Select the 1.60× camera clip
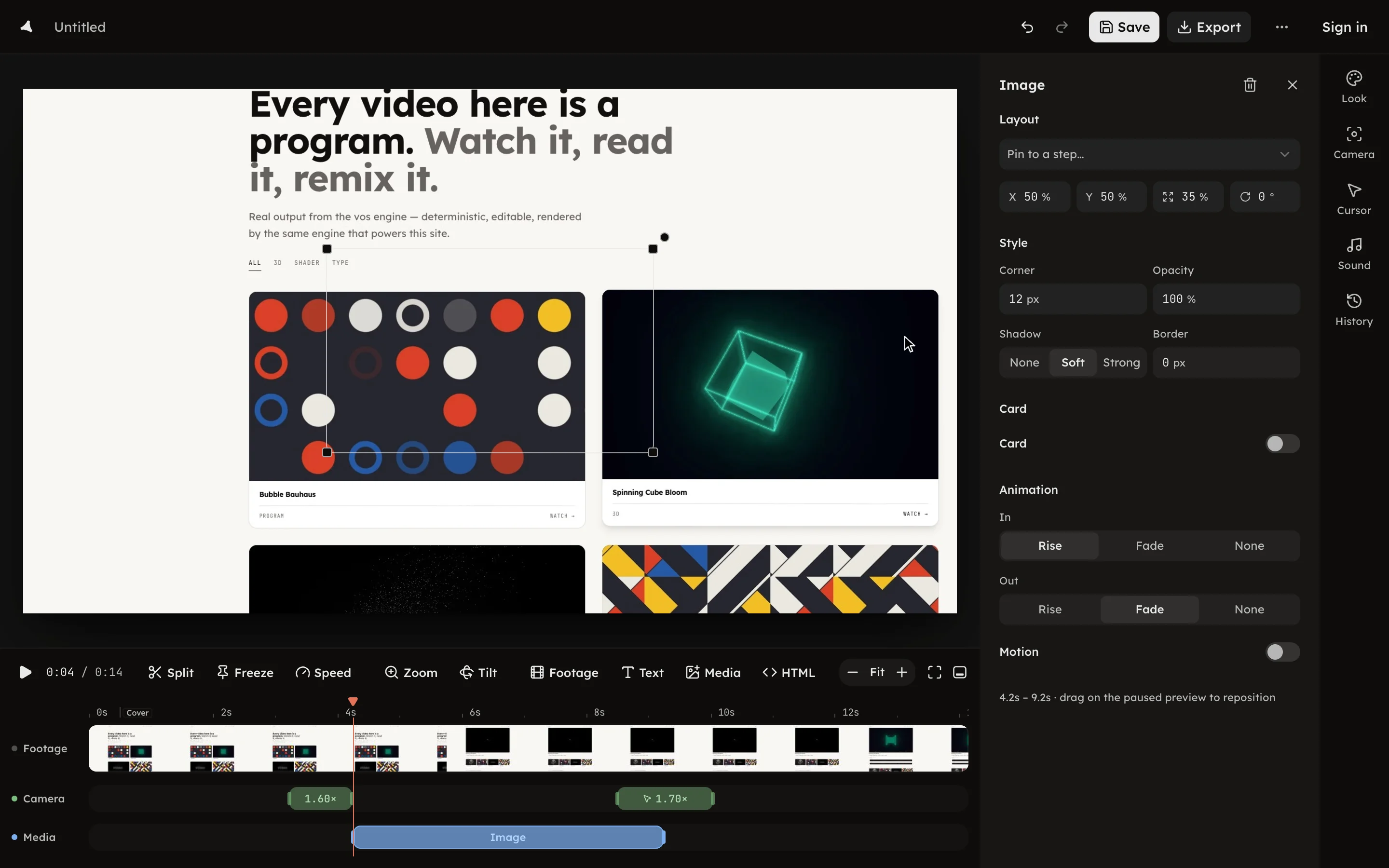 point(320,799)
